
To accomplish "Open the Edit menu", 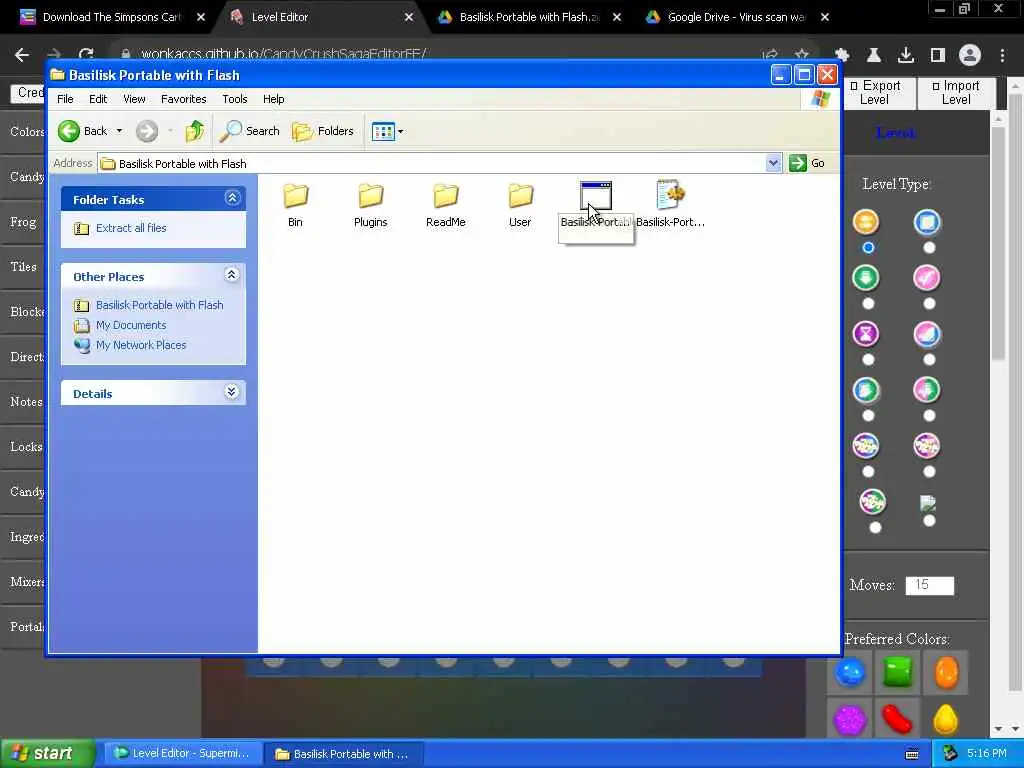I will pyautogui.click(x=98, y=99).
